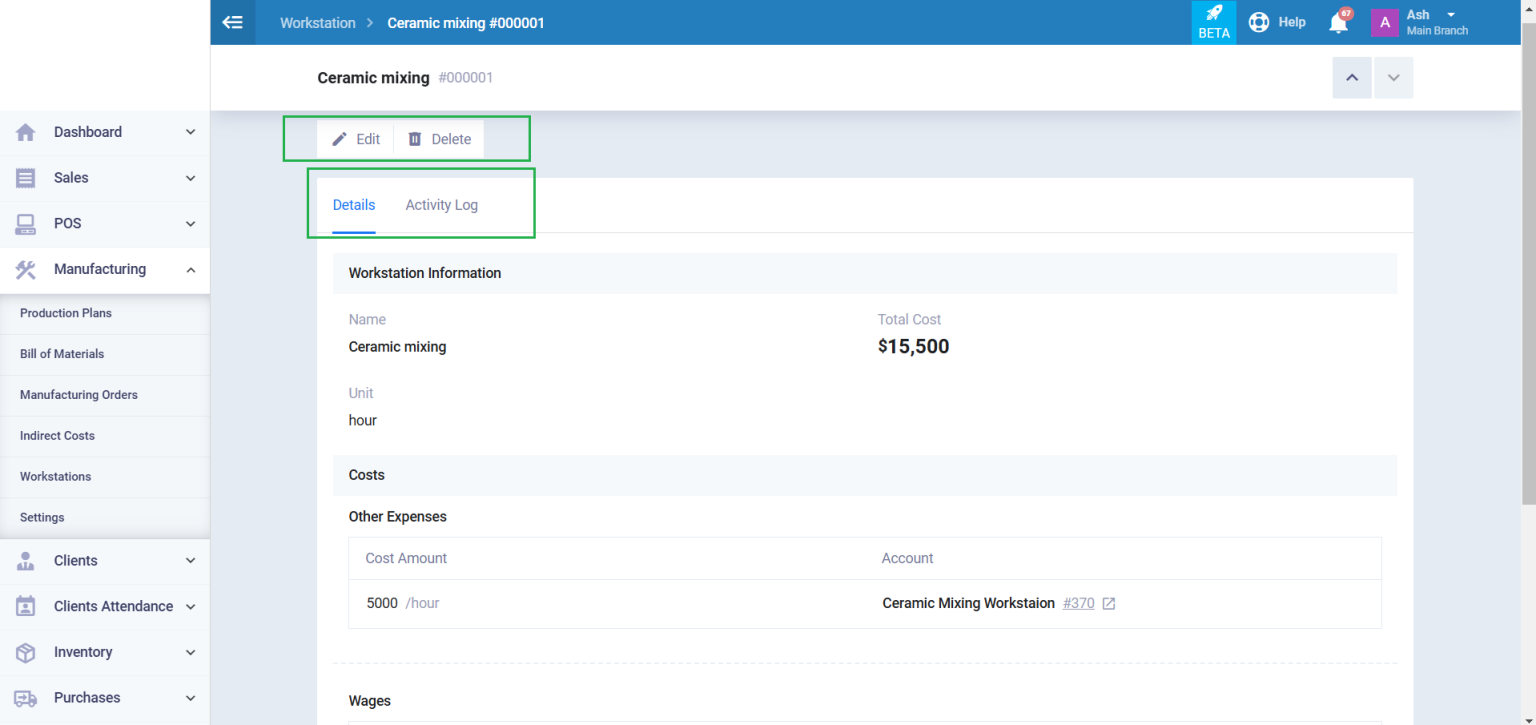The image size is (1536, 725).
Task: Collapse the Manufacturing menu chevron
Action: pos(191,270)
